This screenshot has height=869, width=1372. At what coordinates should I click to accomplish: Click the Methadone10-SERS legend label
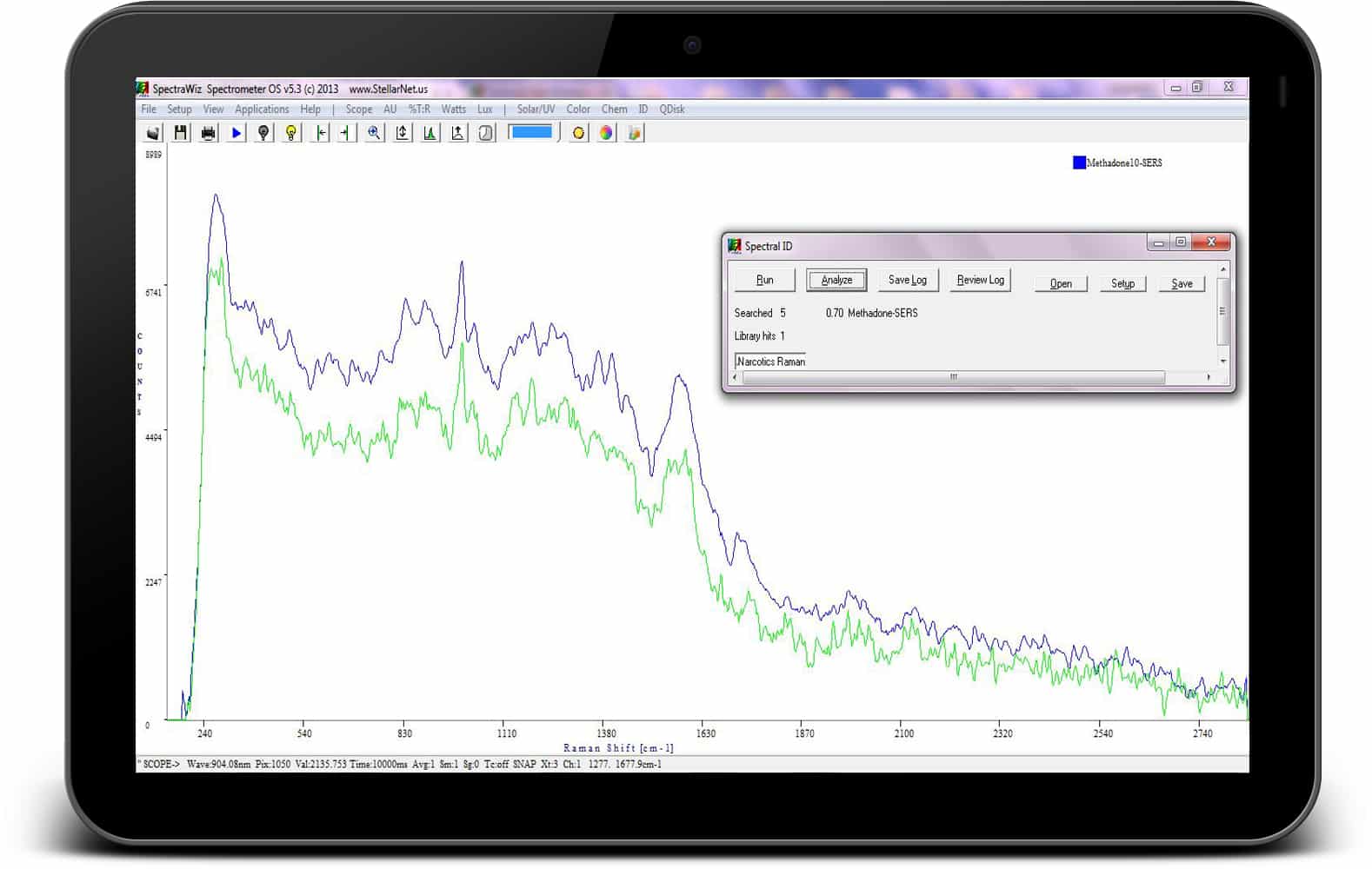pos(1124,163)
